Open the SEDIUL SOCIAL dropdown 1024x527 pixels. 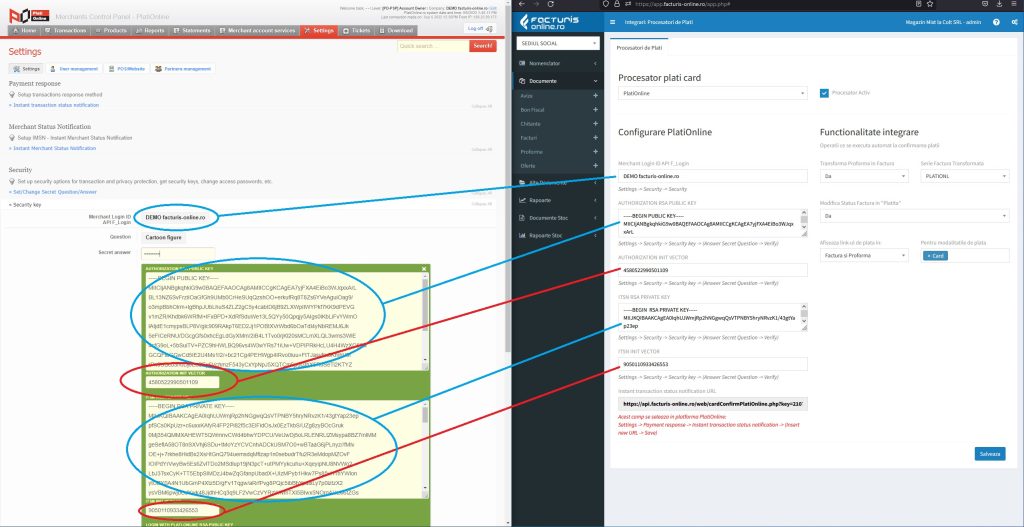point(558,43)
